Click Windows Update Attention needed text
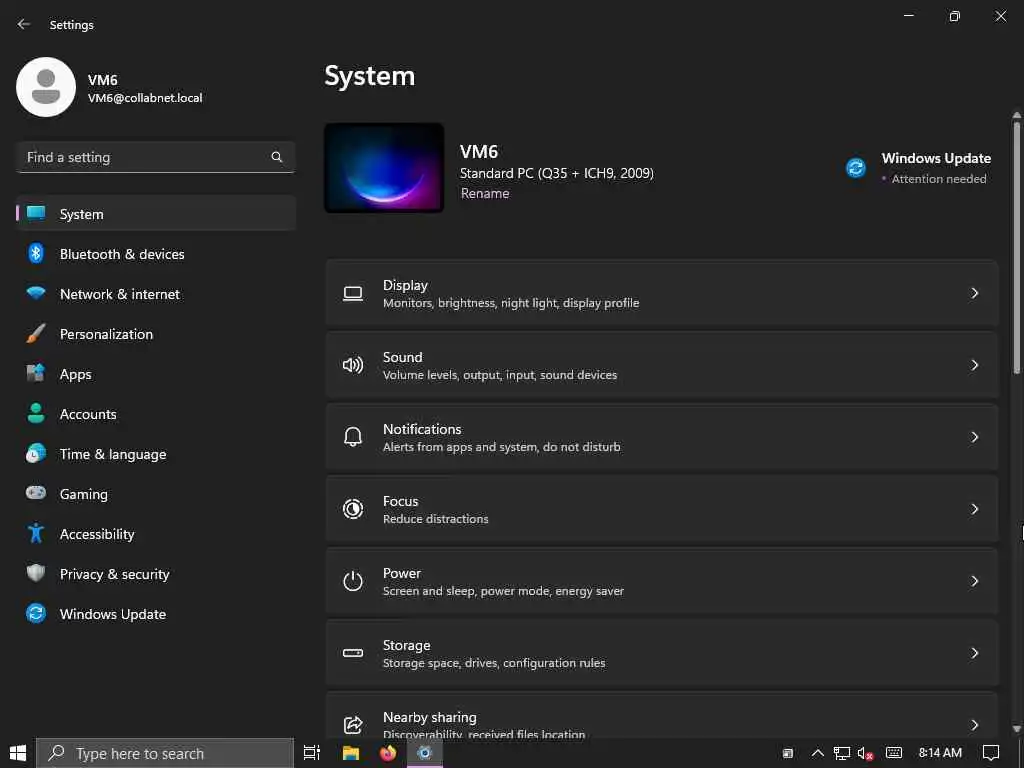The height and width of the screenshot is (768, 1024). click(938, 179)
